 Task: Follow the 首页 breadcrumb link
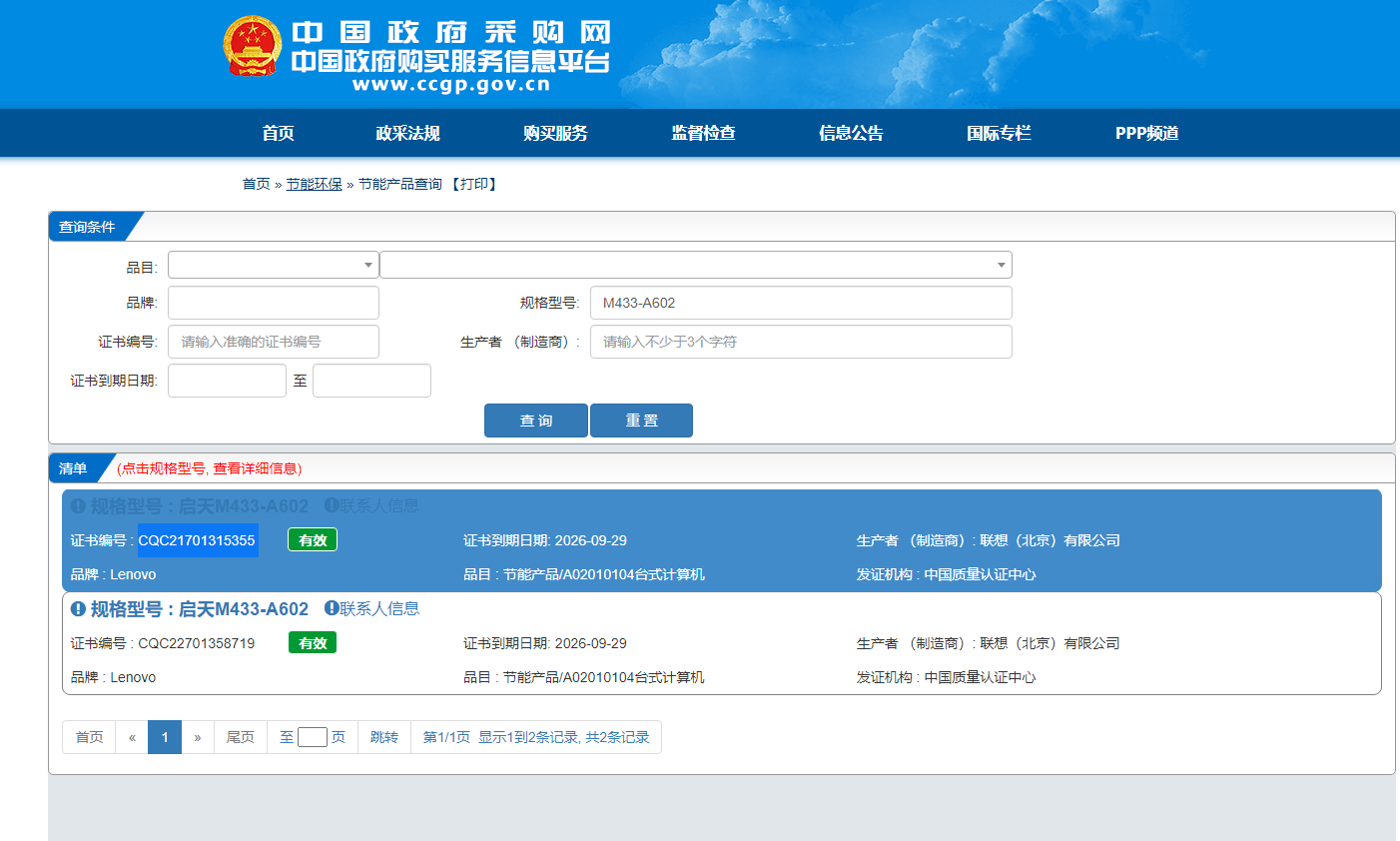pos(256,184)
